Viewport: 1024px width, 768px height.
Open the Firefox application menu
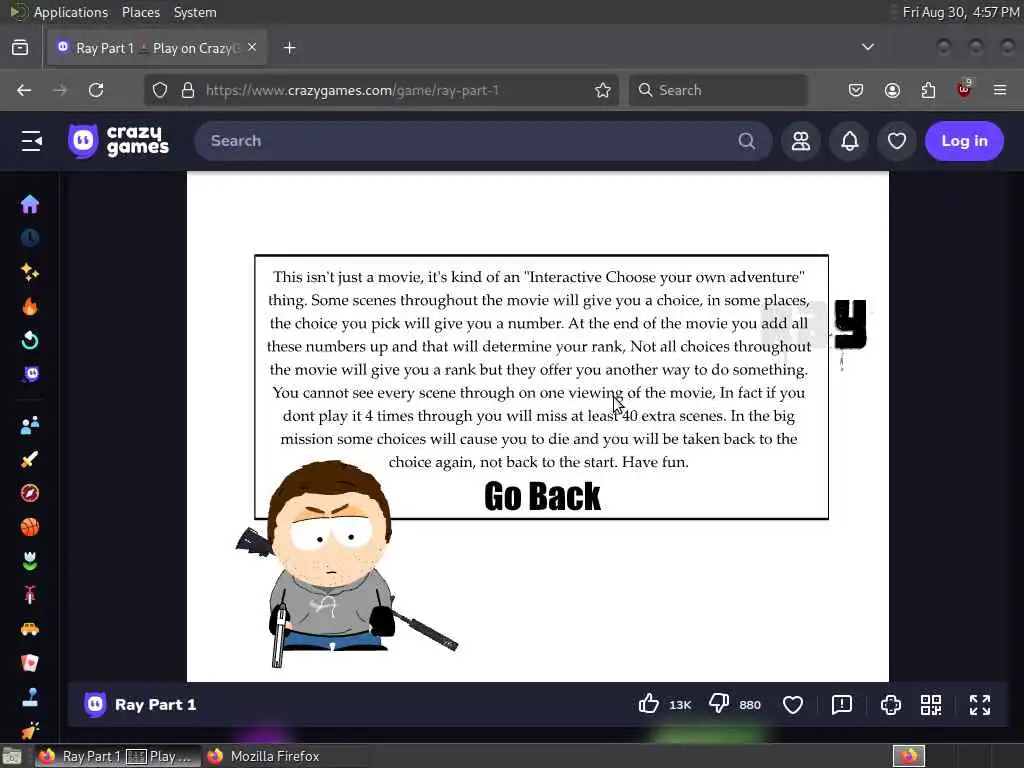coord(1000,90)
